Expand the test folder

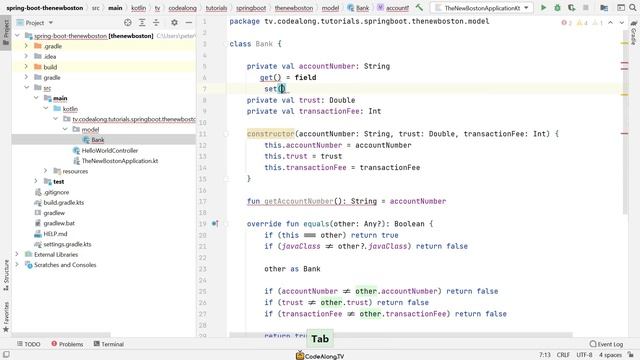pyautogui.click(x=36, y=181)
